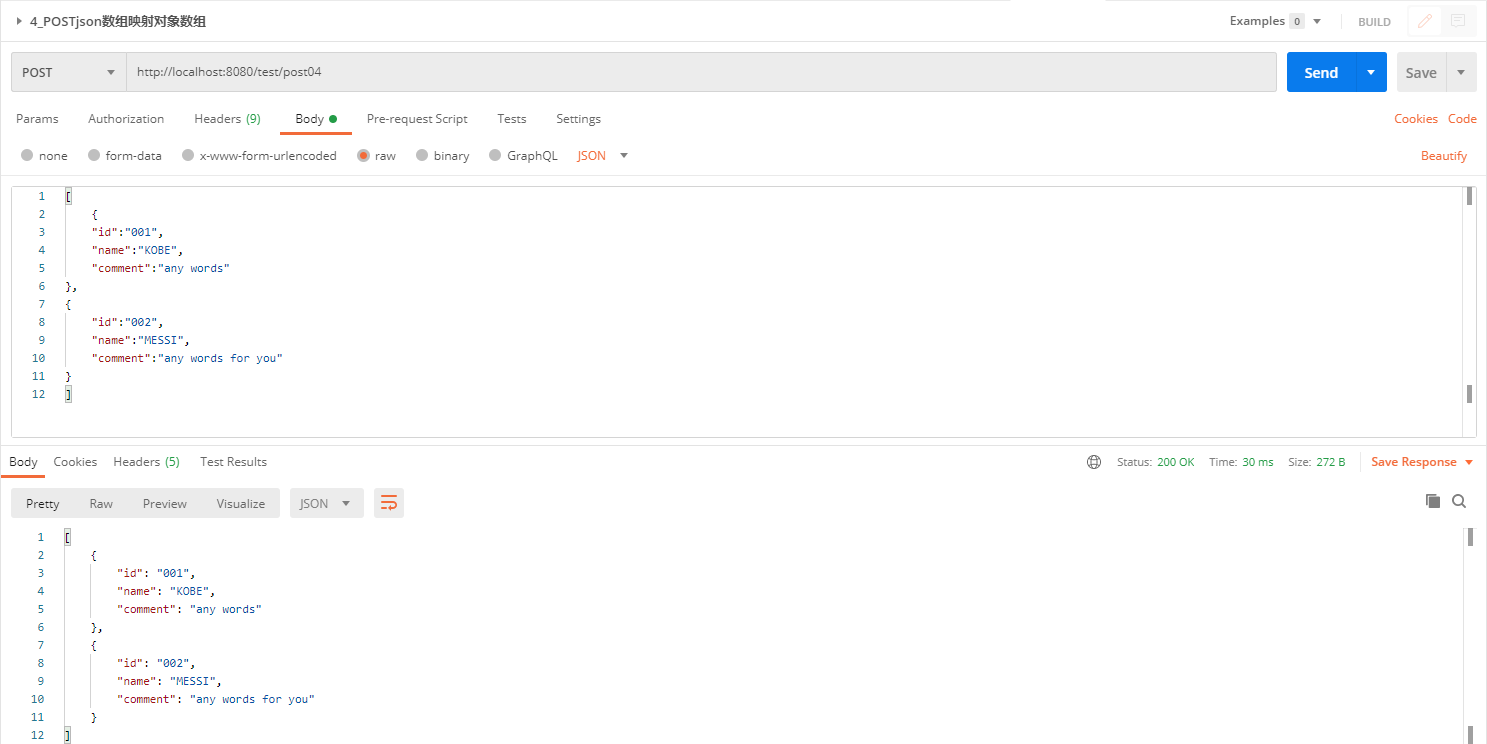
Task: Click the edit pencil icon near BUILD
Action: [1423, 20]
